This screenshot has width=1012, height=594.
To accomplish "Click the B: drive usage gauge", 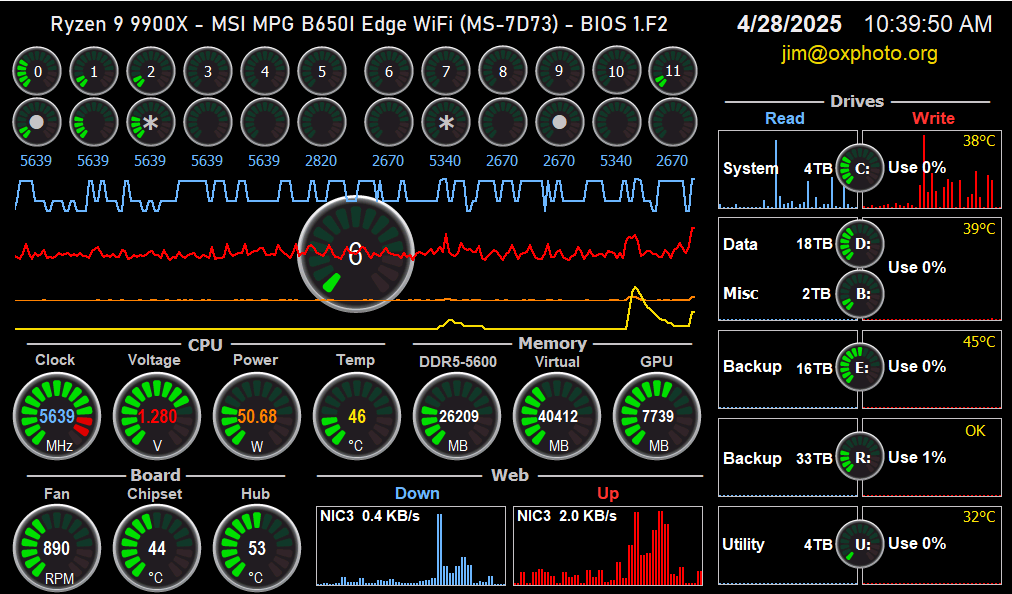I will click(x=860, y=294).
